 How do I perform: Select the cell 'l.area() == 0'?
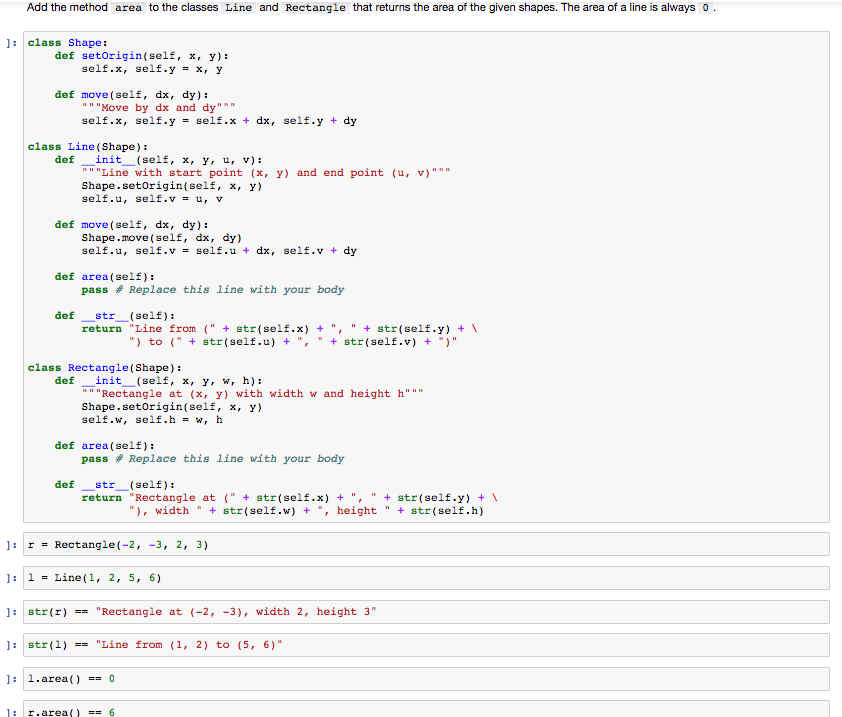(426, 679)
